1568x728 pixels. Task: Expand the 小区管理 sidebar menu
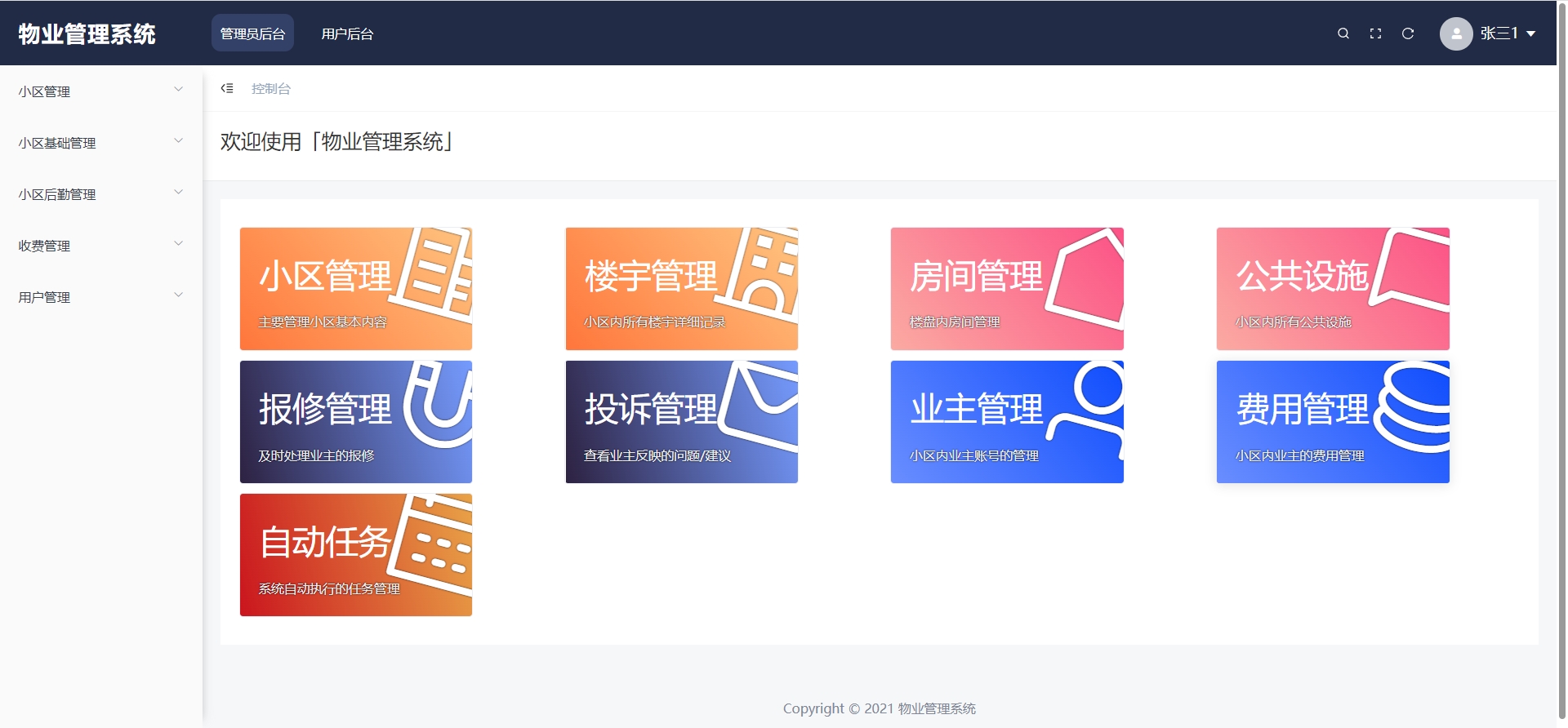(101, 91)
